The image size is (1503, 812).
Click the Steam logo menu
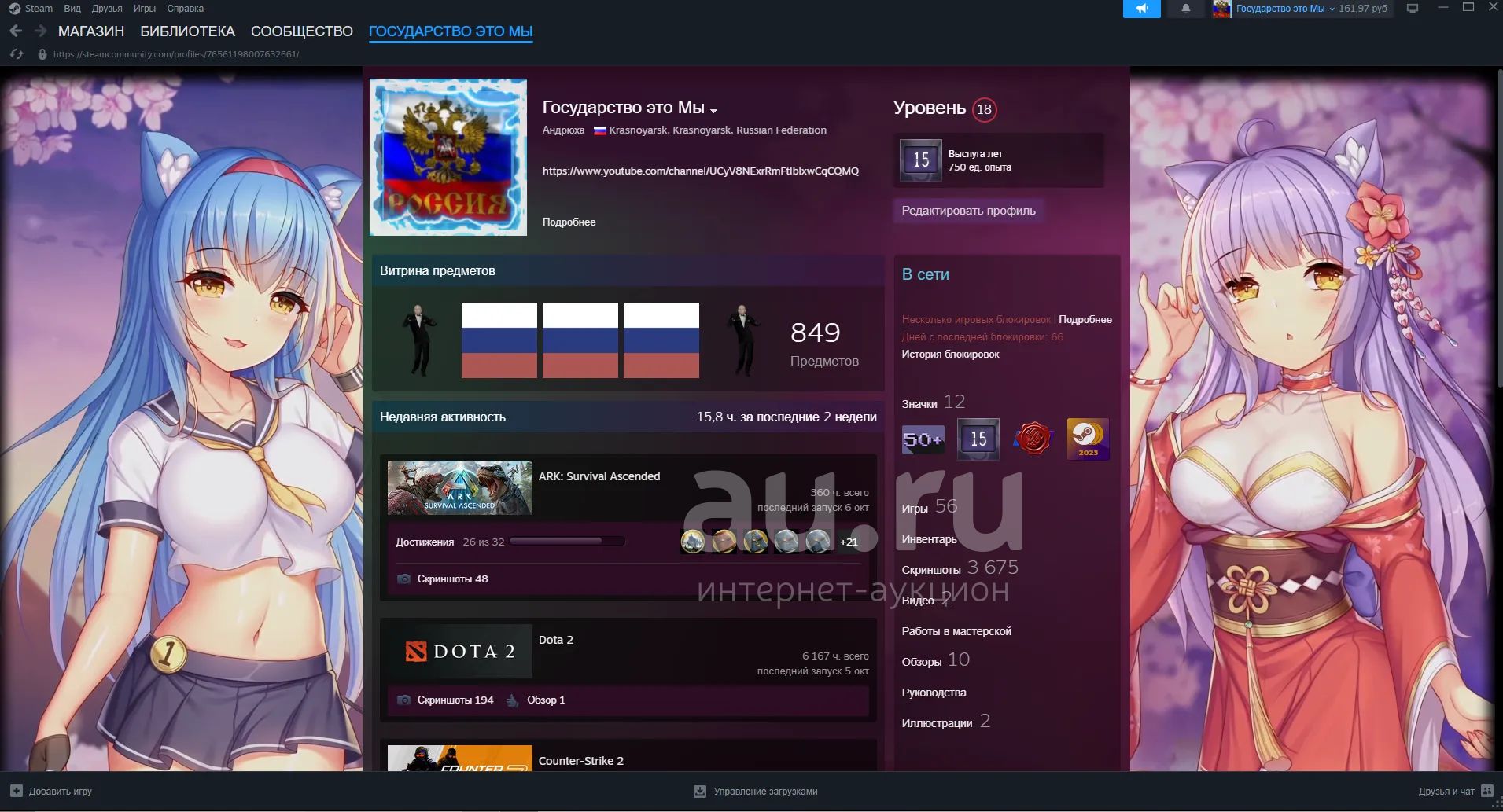point(14,9)
